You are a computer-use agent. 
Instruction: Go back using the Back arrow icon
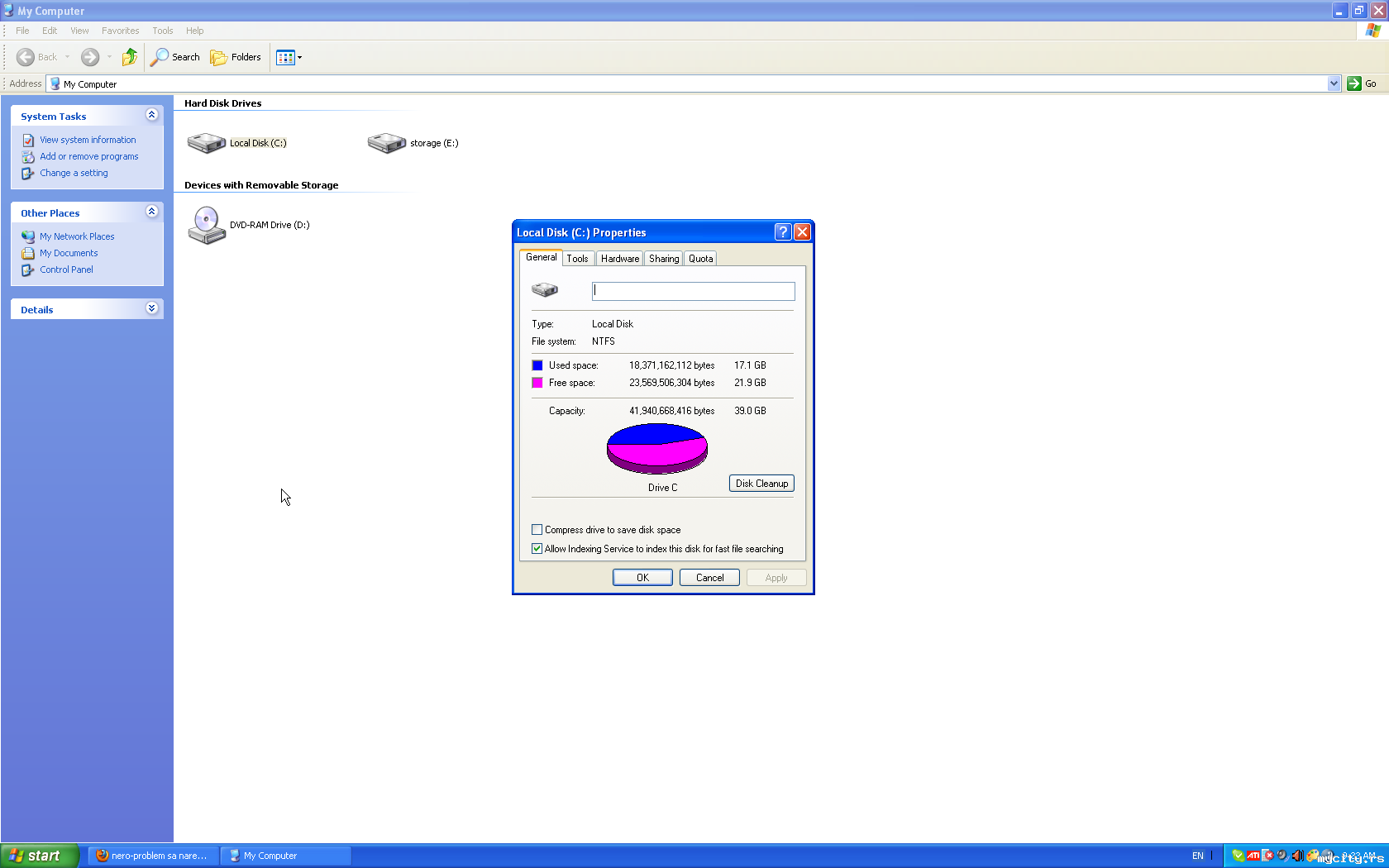pos(26,57)
